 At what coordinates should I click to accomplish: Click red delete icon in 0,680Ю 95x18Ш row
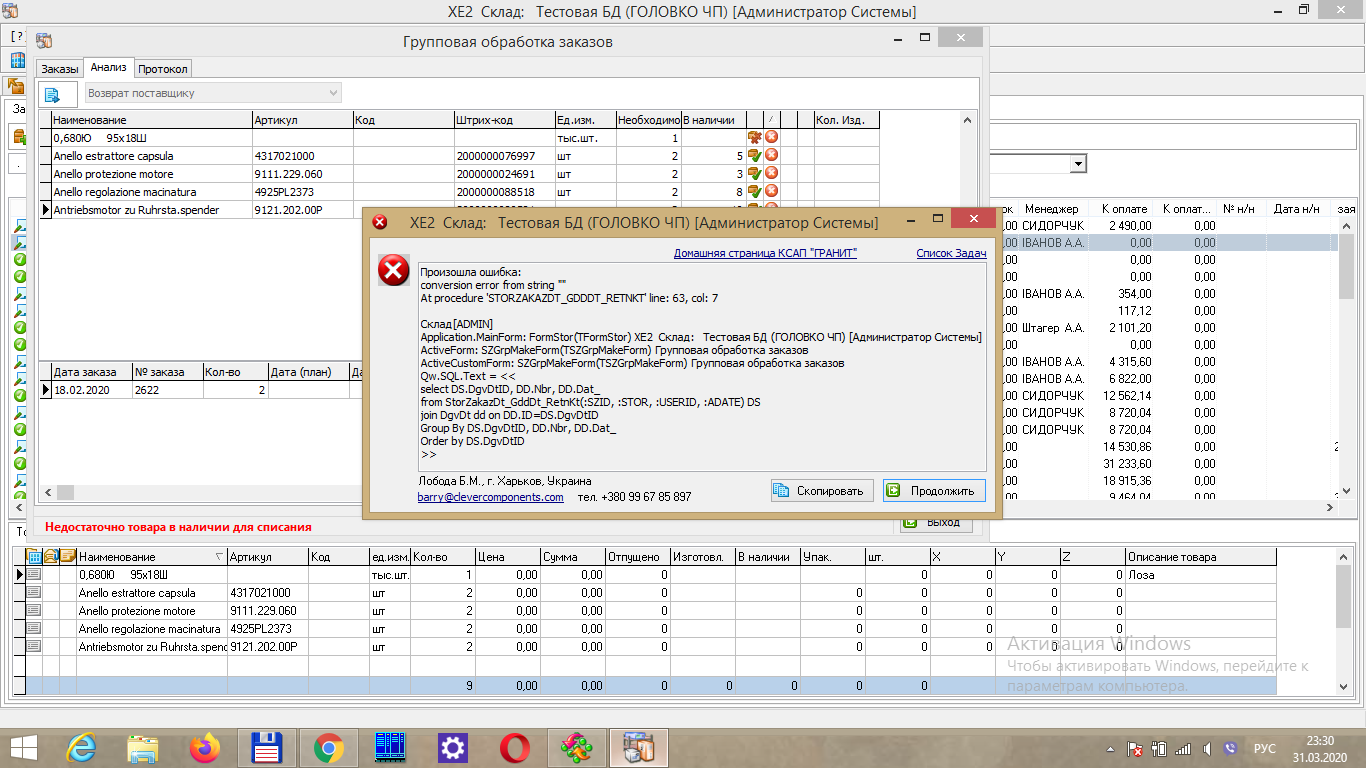pos(772,138)
